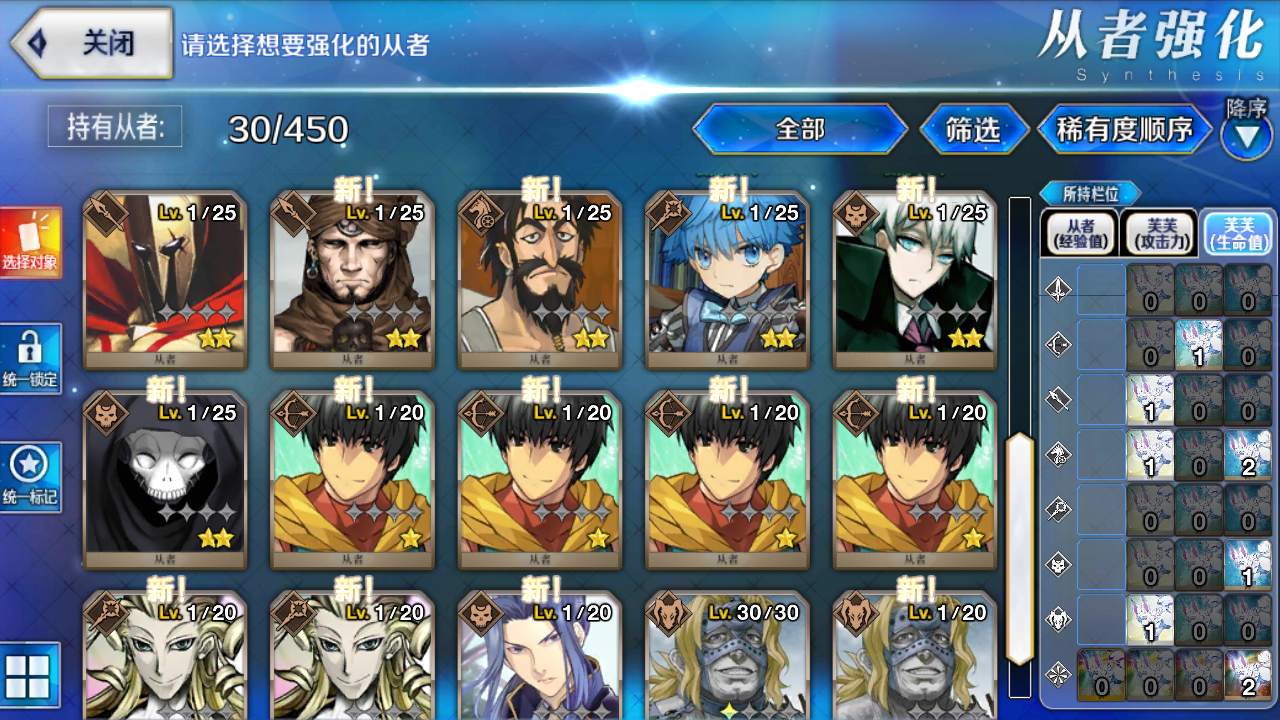This screenshot has width=1280, height=720.
Task: Switch to 从者(经验值) tab
Action: (x=1079, y=234)
